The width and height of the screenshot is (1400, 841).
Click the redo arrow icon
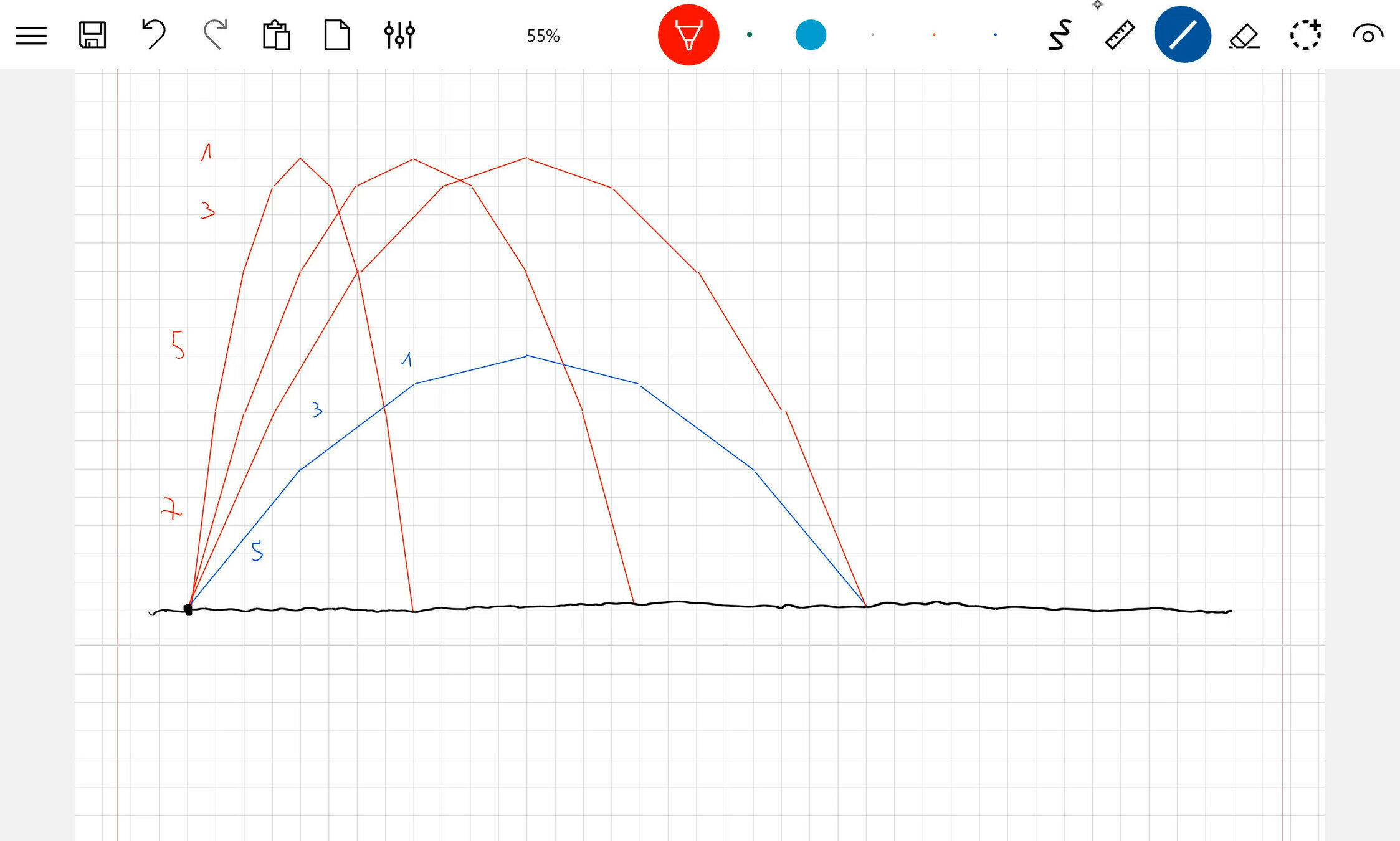pos(215,34)
